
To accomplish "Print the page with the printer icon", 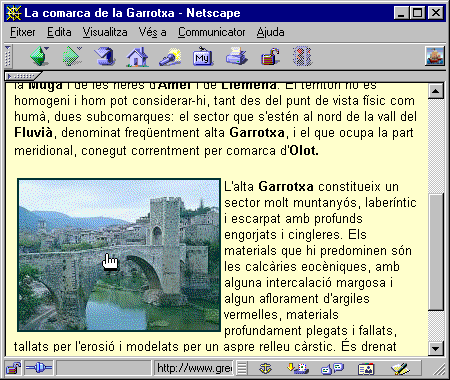I will (236, 56).
